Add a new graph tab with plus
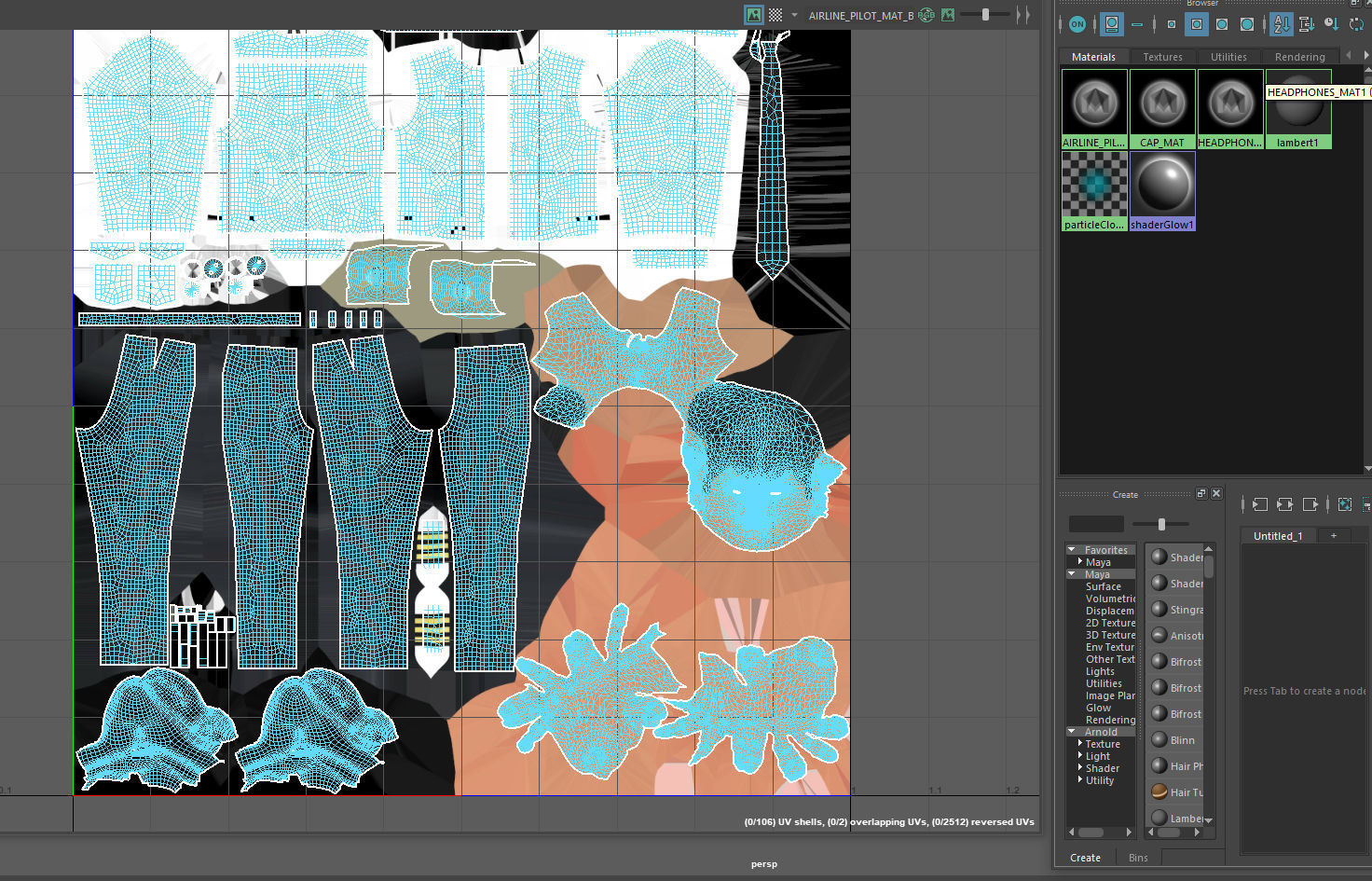This screenshot has width=1372, height=881. click(1334, 536)
